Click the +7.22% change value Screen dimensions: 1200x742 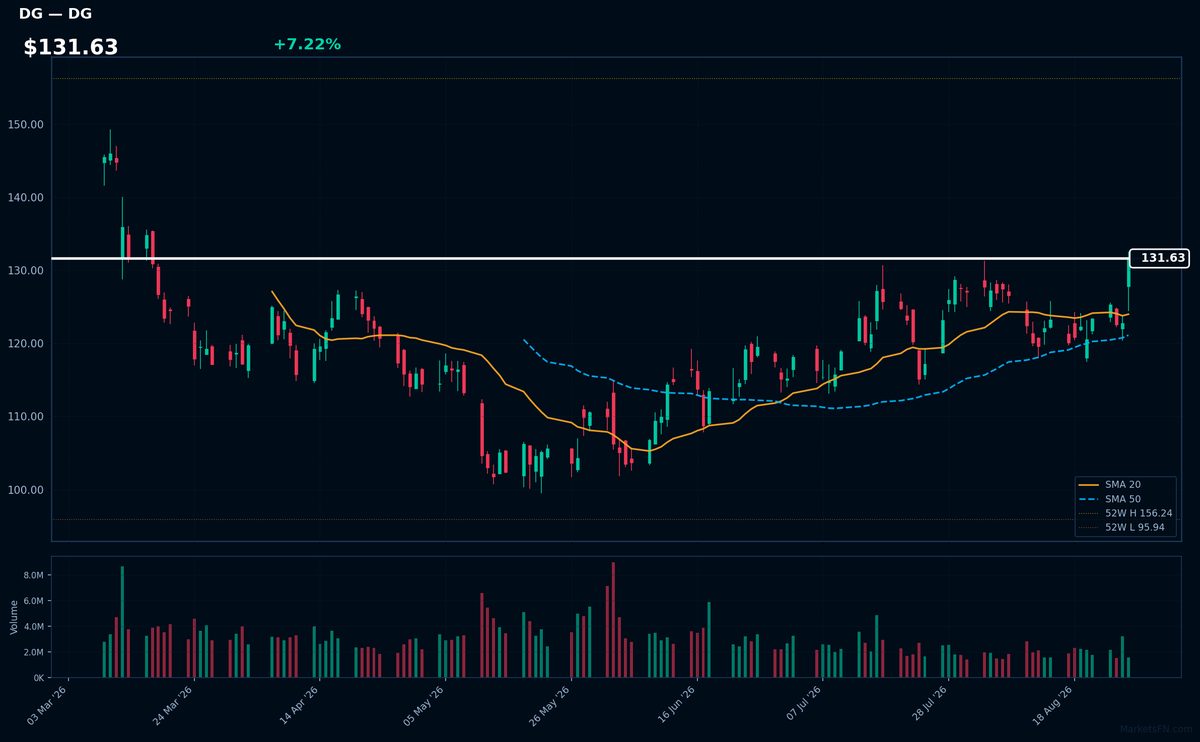coord(307,44)
